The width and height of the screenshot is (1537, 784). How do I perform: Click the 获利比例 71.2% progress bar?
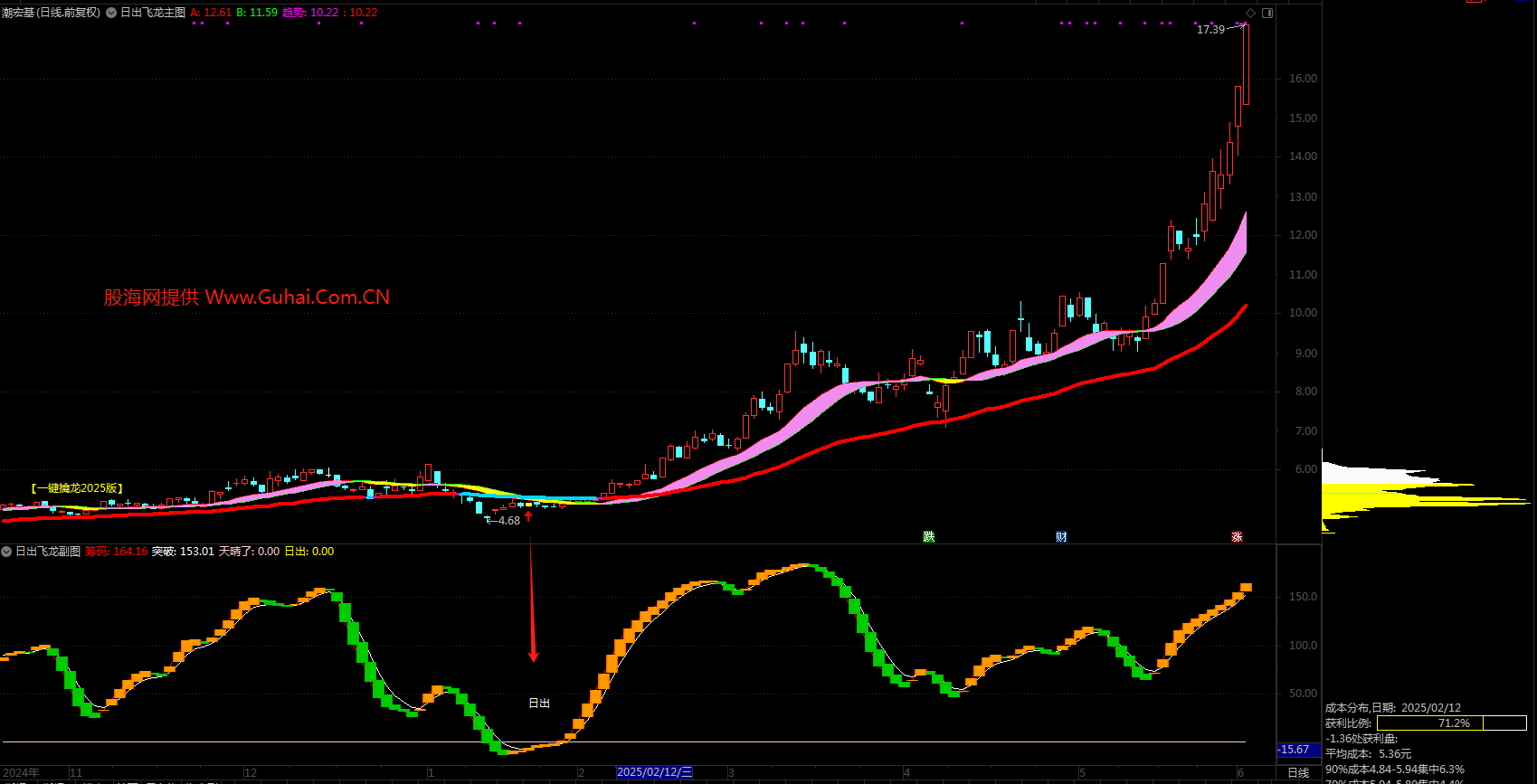point(1451,723)
